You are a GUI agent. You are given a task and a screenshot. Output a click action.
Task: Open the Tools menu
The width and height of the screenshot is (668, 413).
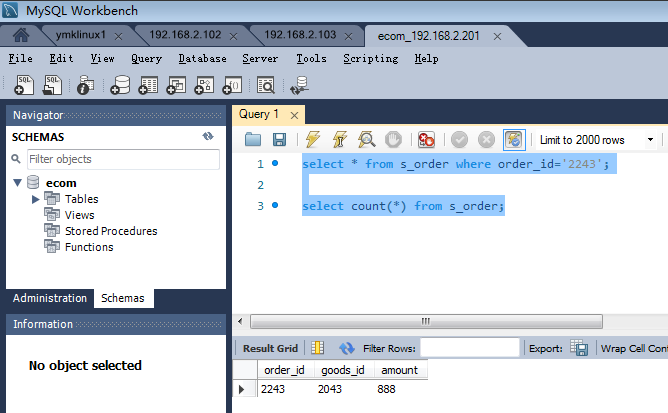point(311,58)
